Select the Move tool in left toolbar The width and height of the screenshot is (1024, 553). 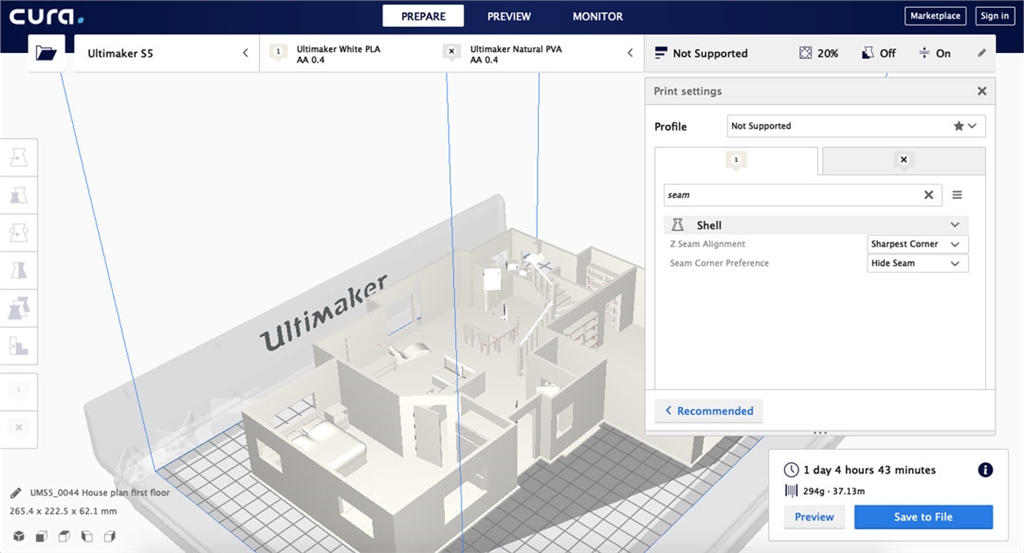[19, 157]
